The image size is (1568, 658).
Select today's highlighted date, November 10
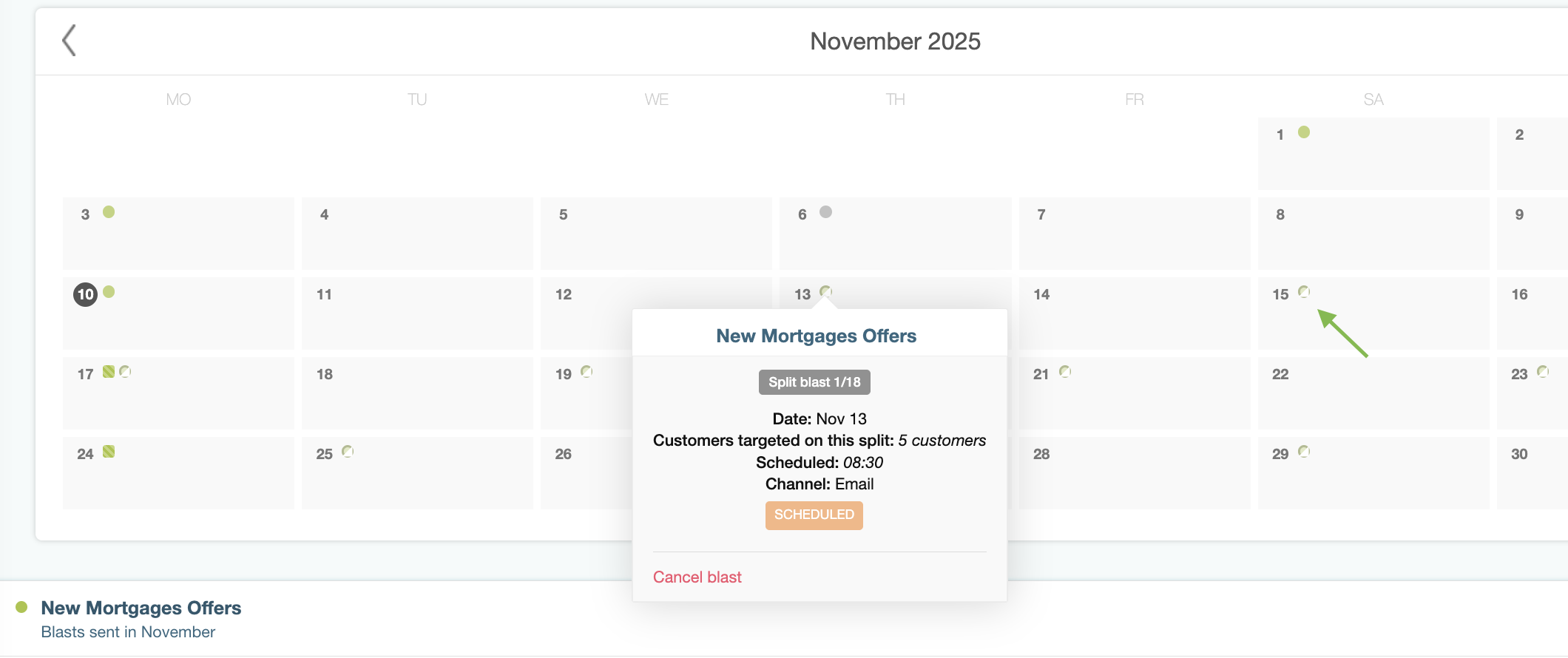pos(85,294)
